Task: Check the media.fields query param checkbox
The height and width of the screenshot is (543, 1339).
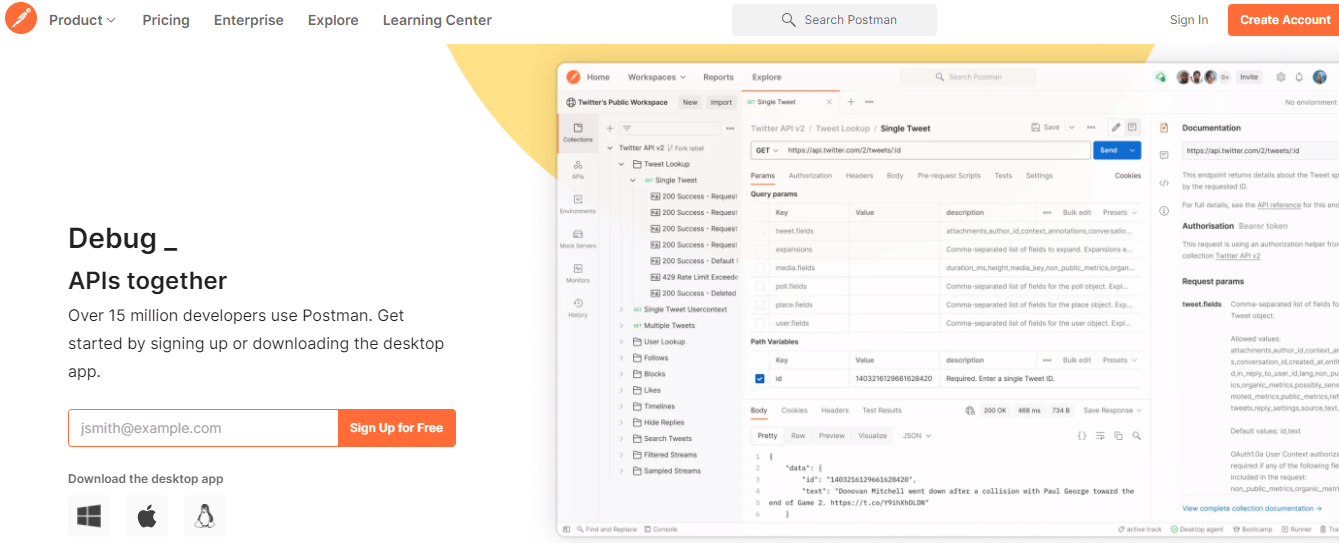Action: point(760,268)
